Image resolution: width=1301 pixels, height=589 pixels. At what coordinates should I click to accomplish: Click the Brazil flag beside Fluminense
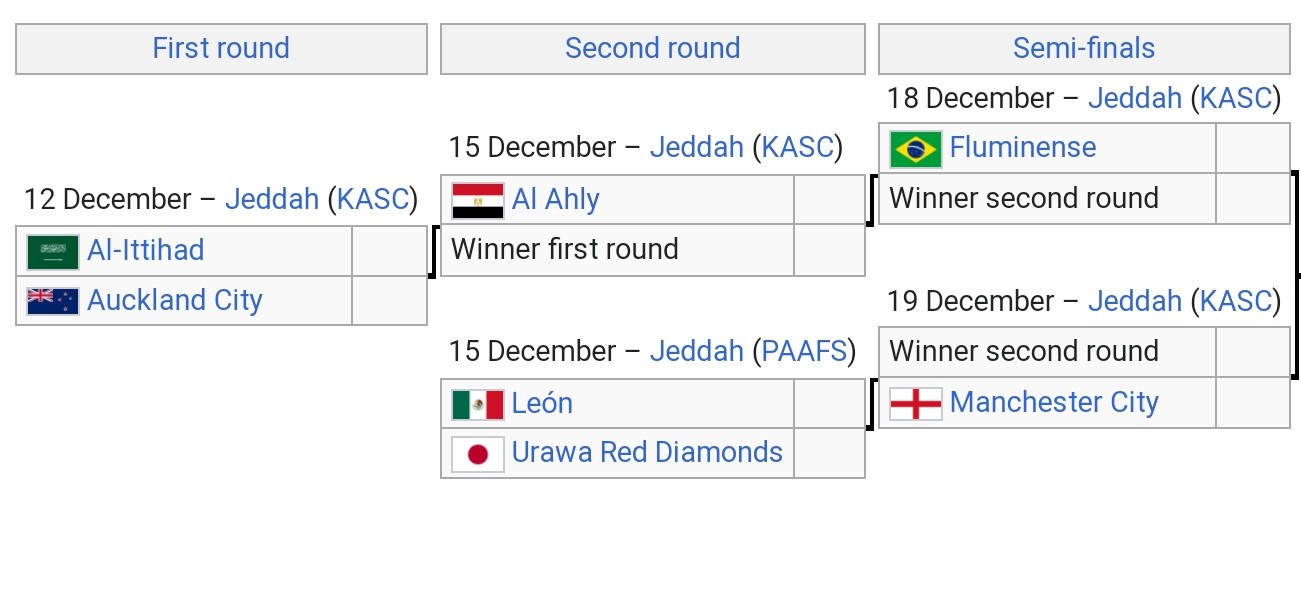tap(916, 149)
